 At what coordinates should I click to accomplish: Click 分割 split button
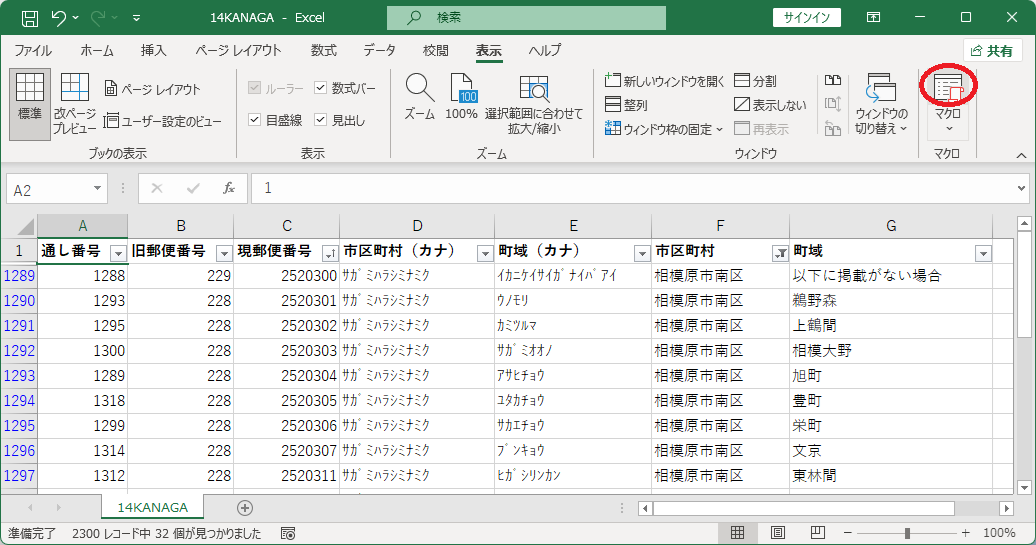point(756,81)
